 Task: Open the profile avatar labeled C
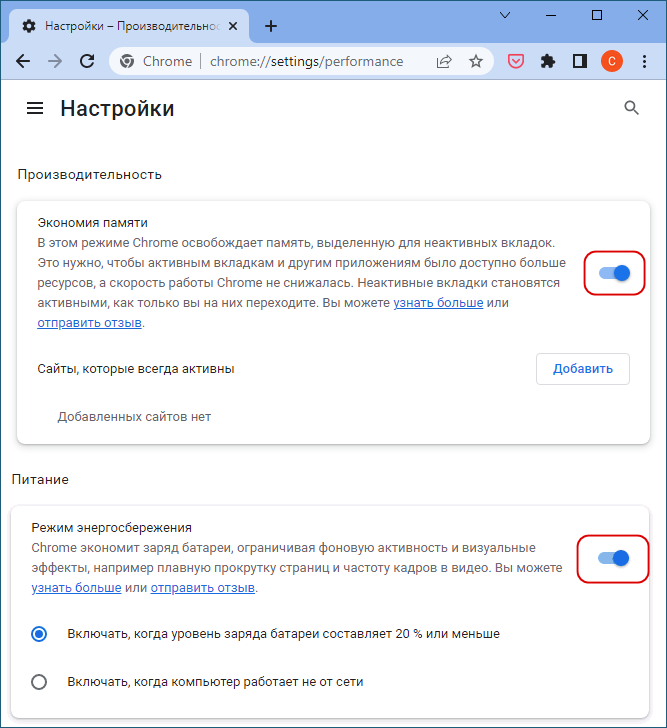click(x=612, y=61)
